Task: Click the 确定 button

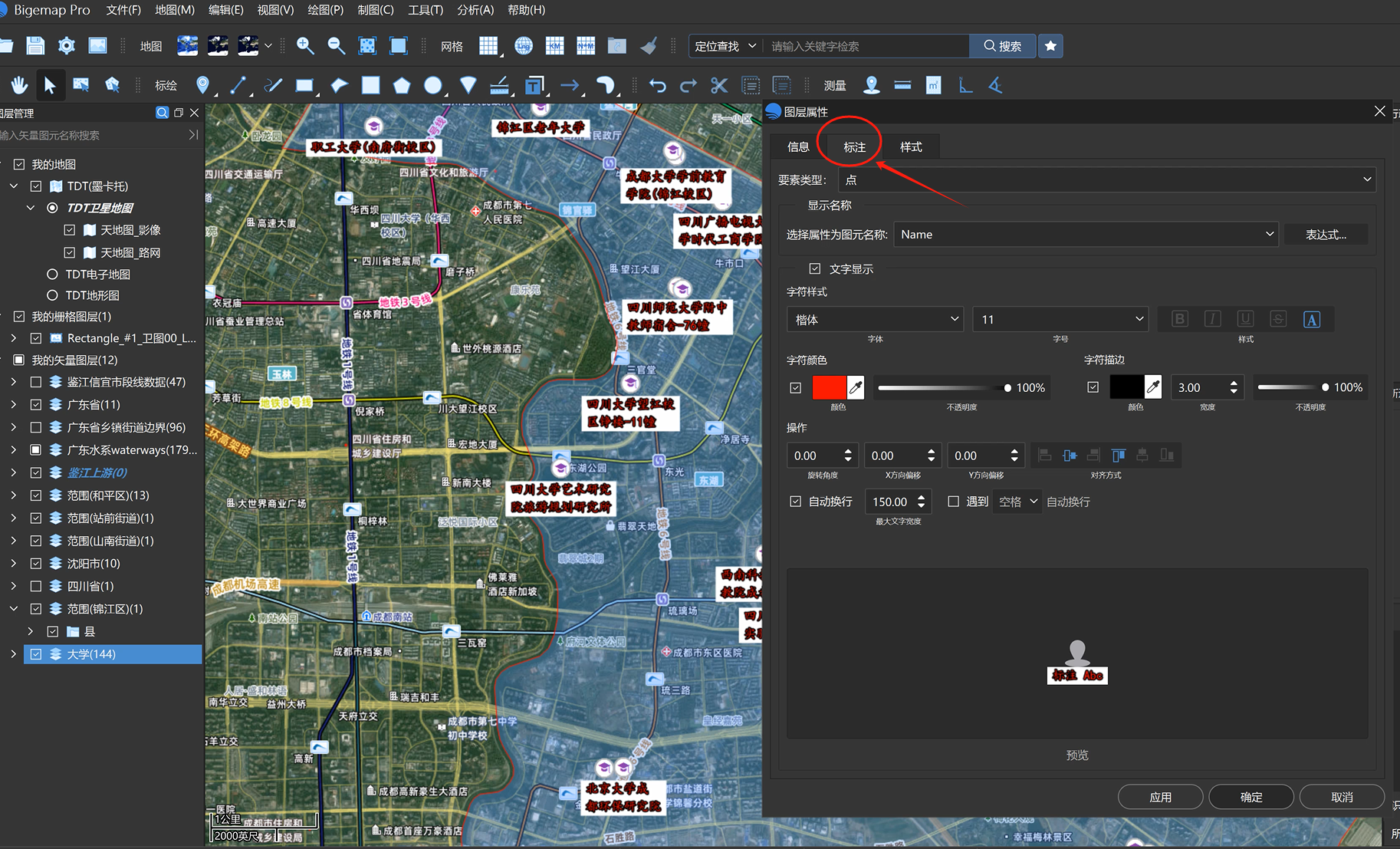Action: point(1251,797)
